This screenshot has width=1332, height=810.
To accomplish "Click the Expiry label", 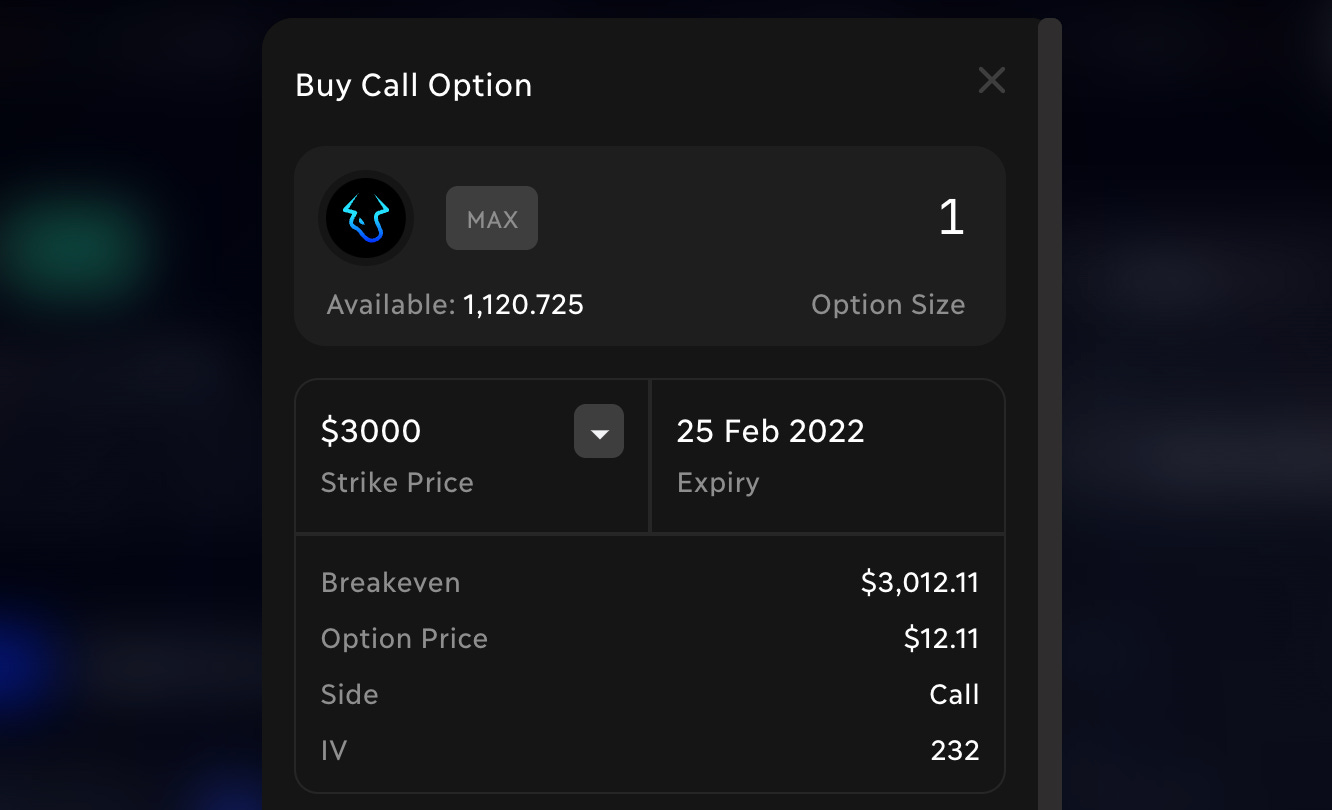I will [718, 483].
